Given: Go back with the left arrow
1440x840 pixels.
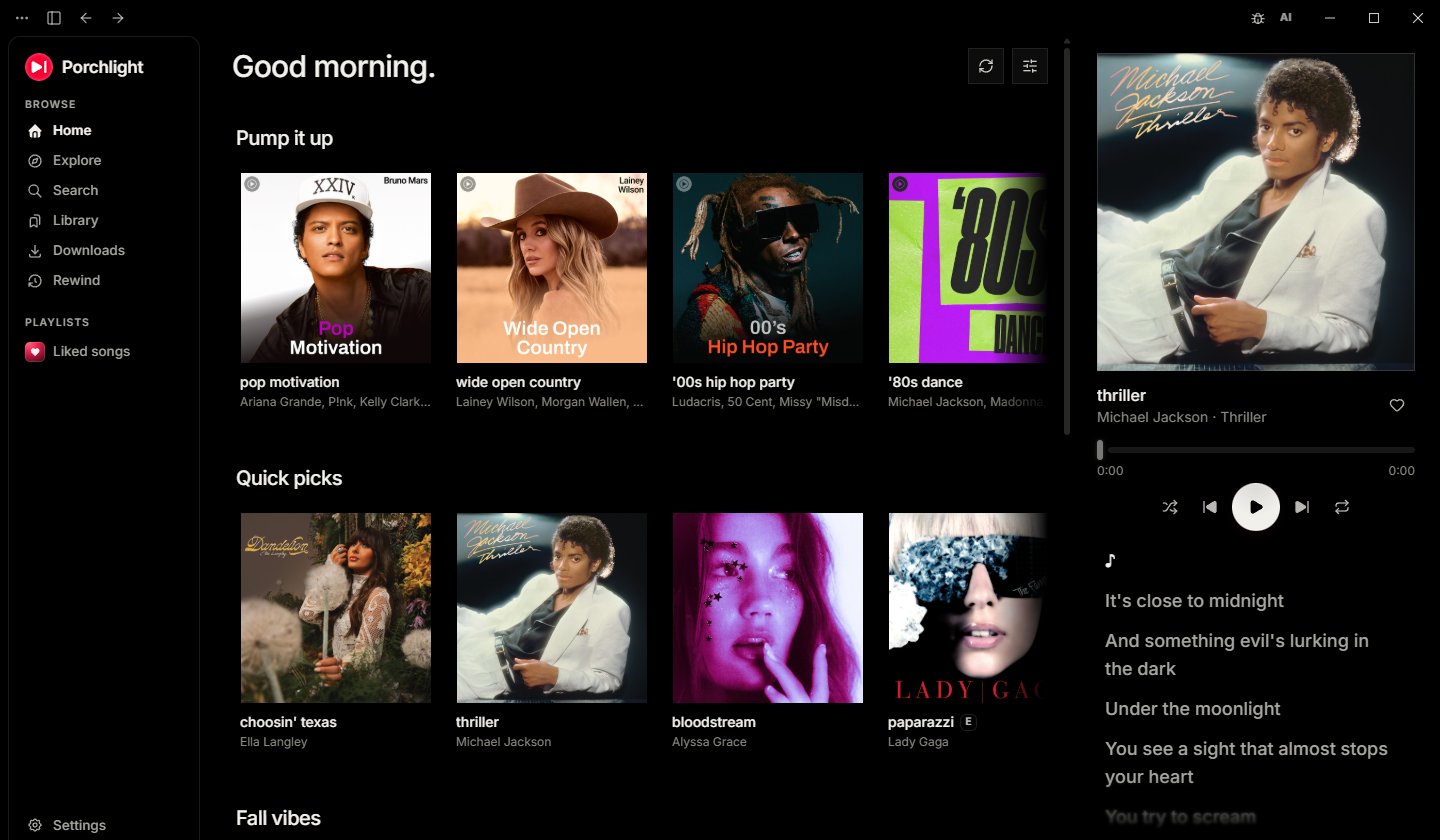Looking at the screenshot, I should tap(86, 18).
